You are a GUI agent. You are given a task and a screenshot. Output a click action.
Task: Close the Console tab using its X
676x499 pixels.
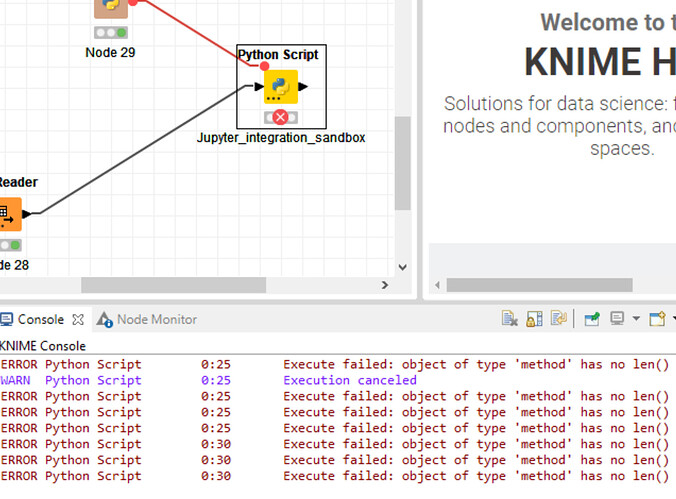point(78,320)
